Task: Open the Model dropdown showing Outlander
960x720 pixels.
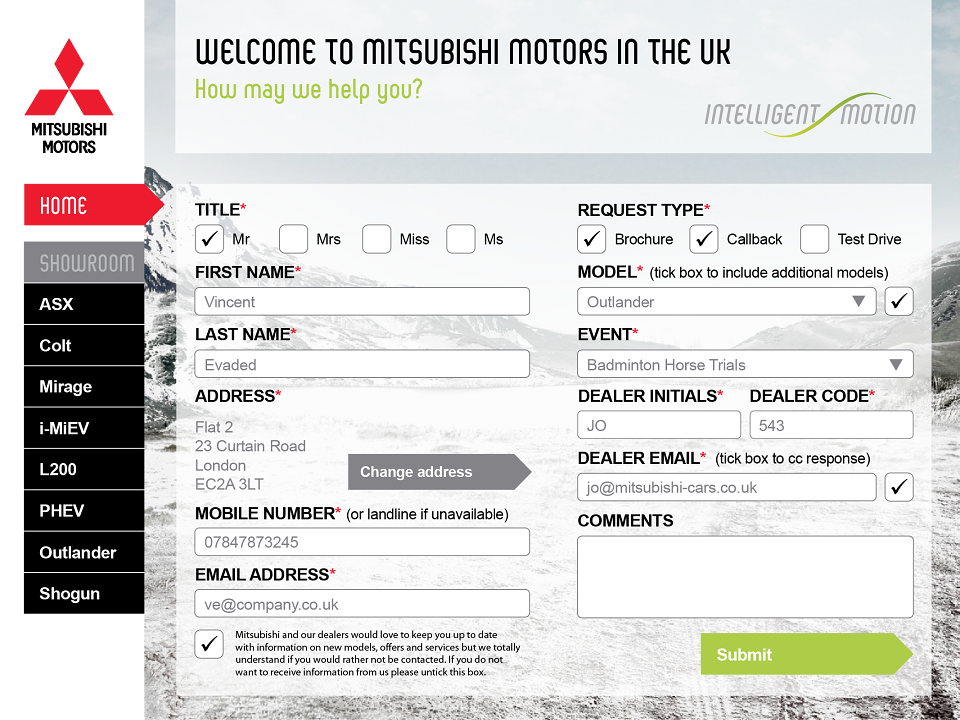Action: tap(726, 301)
